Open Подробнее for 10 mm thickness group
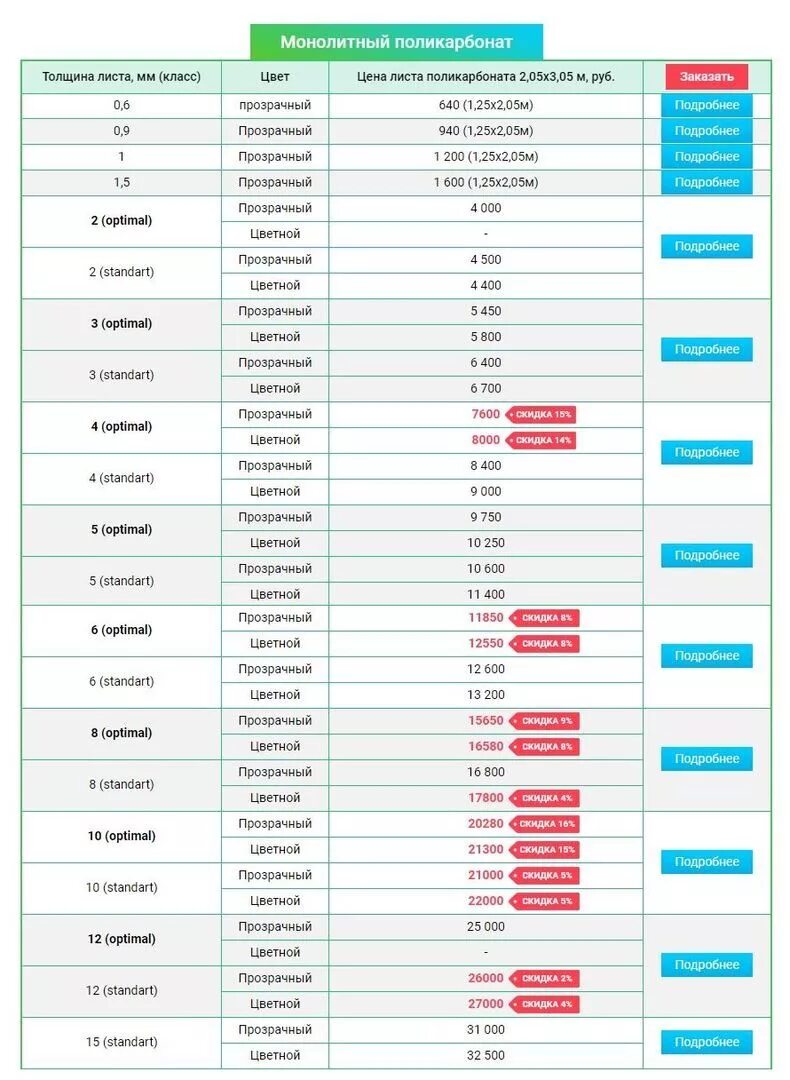The height and width of the screenshot is (1080, 790). coord(706,862)
